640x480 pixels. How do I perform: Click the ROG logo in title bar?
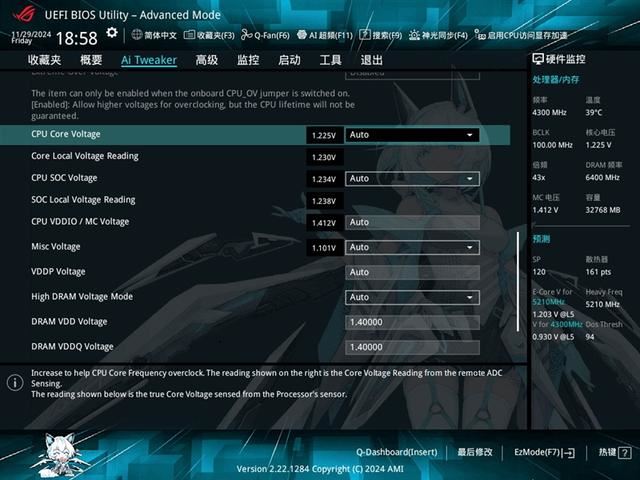(24, 14)
